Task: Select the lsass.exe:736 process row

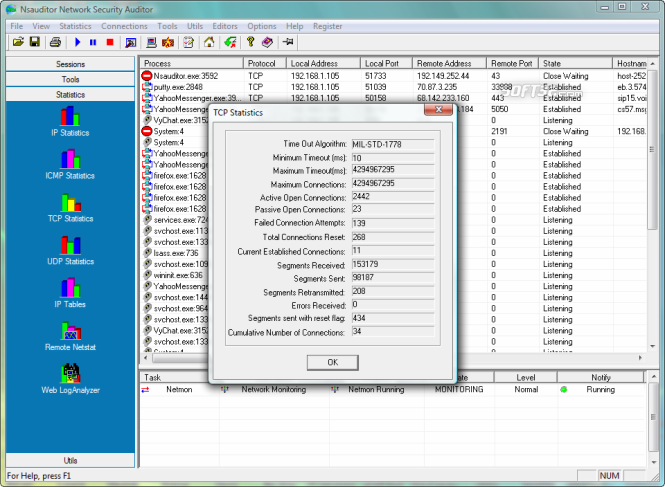Action: point(176,253)
